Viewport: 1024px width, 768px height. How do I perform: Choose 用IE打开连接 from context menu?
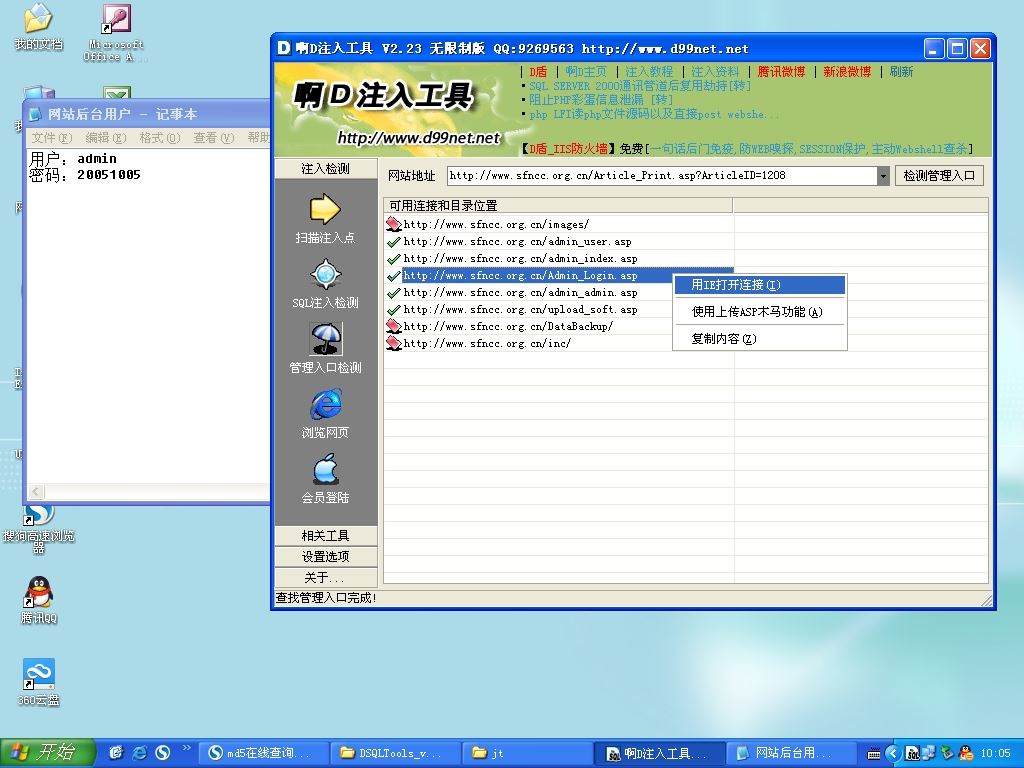760,285
